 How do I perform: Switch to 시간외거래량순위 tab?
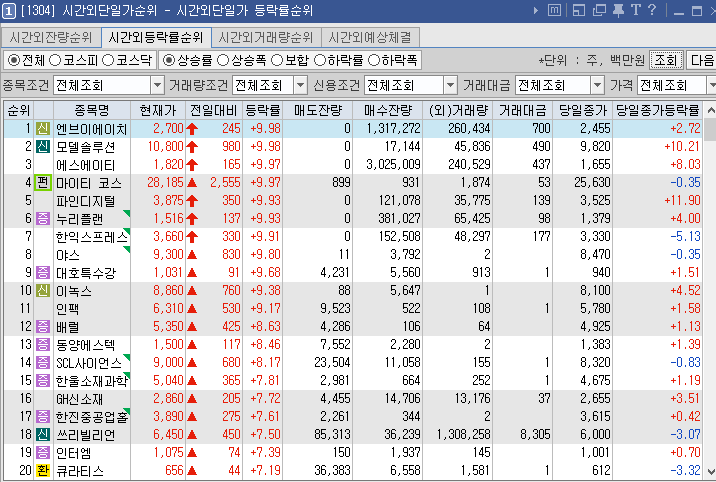[x=266, y=37]
